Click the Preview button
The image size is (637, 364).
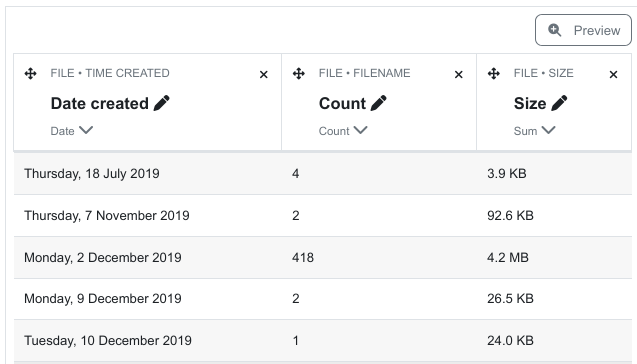[x=583, y=30]
